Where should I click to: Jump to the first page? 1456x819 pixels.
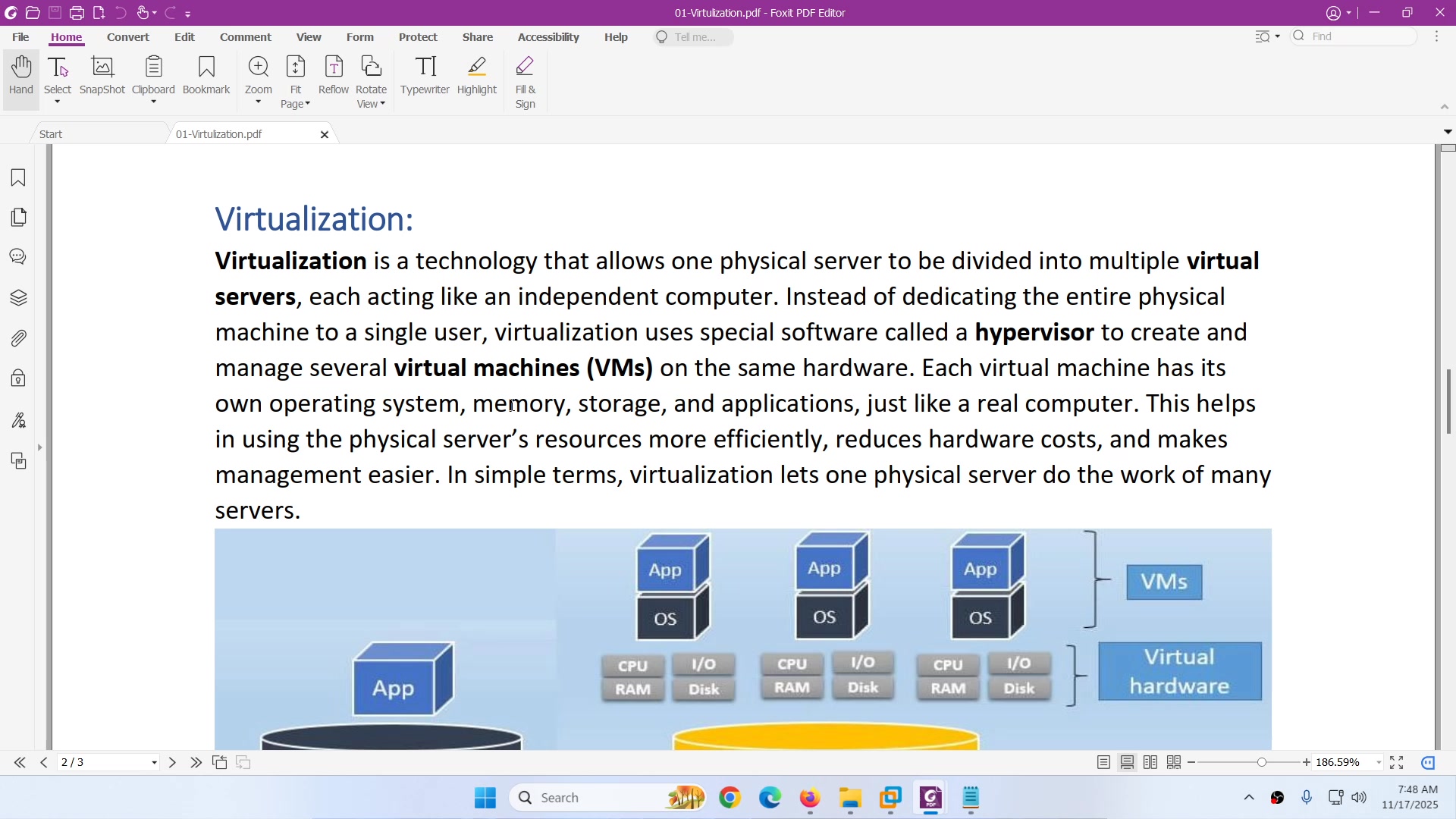point(20,763)
